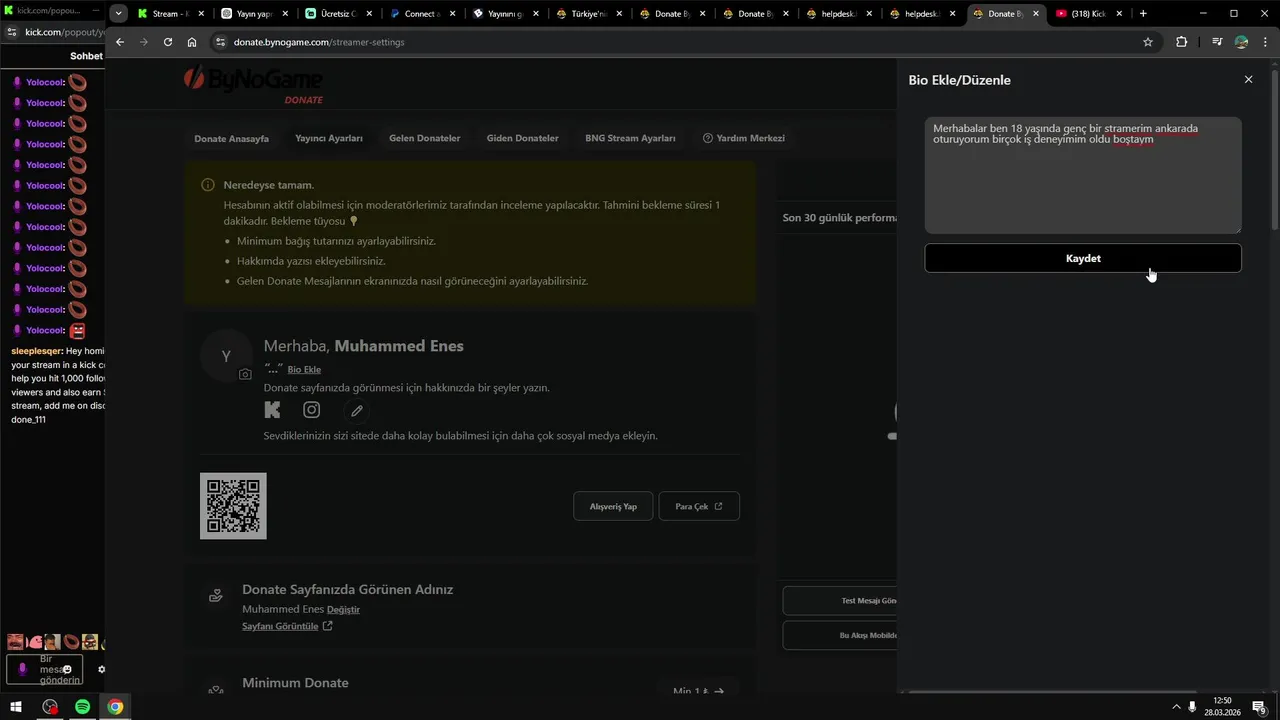The width and height of the screenshot is (1280, 720).
Task: Click the page scrollbar on the right
Action: [1274, 150]
